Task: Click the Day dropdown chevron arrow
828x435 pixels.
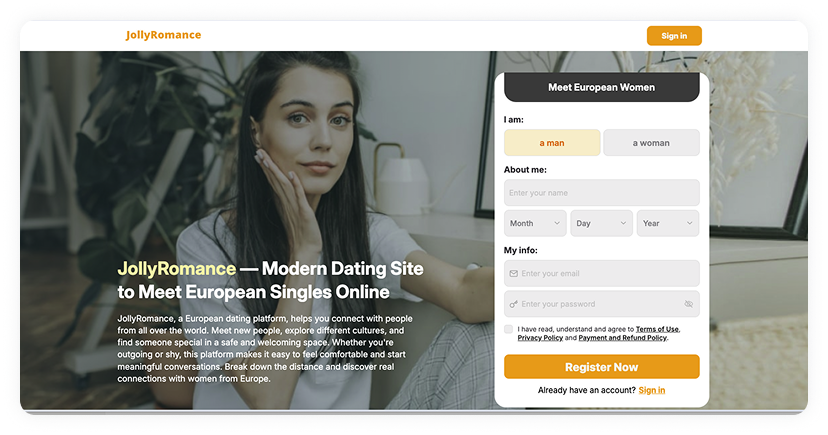Action: click(623, 223)
